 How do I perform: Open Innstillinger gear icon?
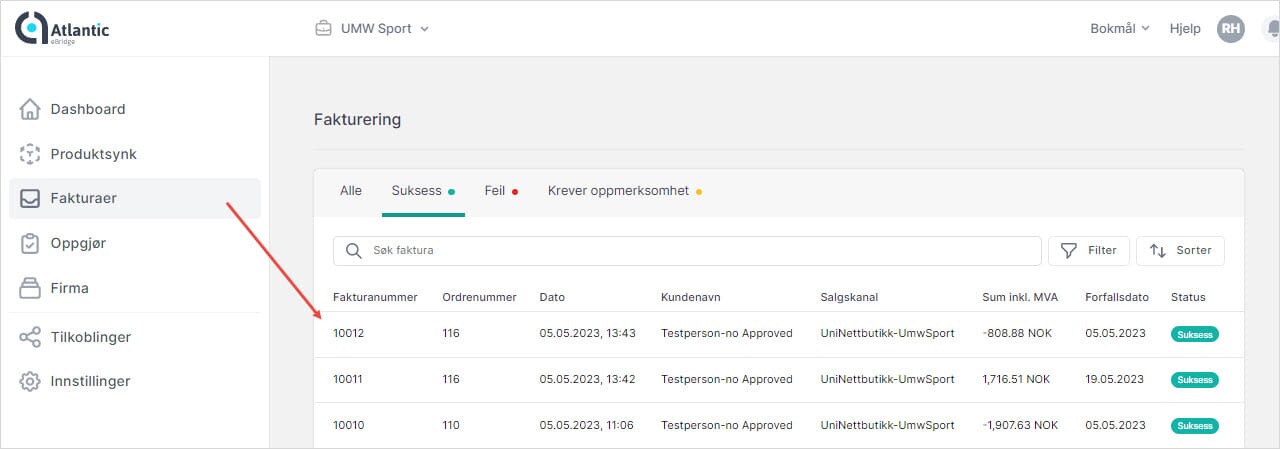30,381
